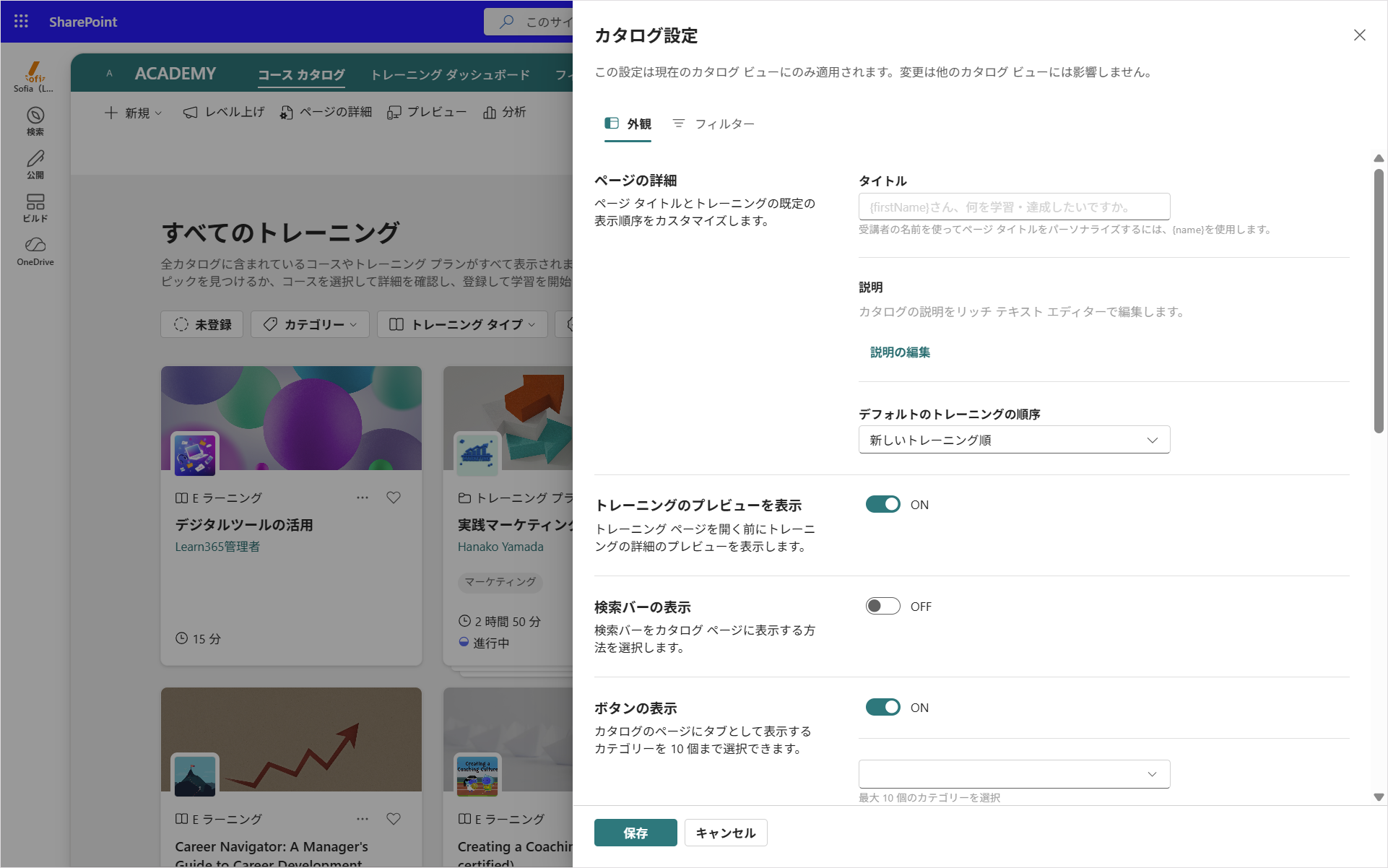Open the コース カタログ navigation tab

301,74
